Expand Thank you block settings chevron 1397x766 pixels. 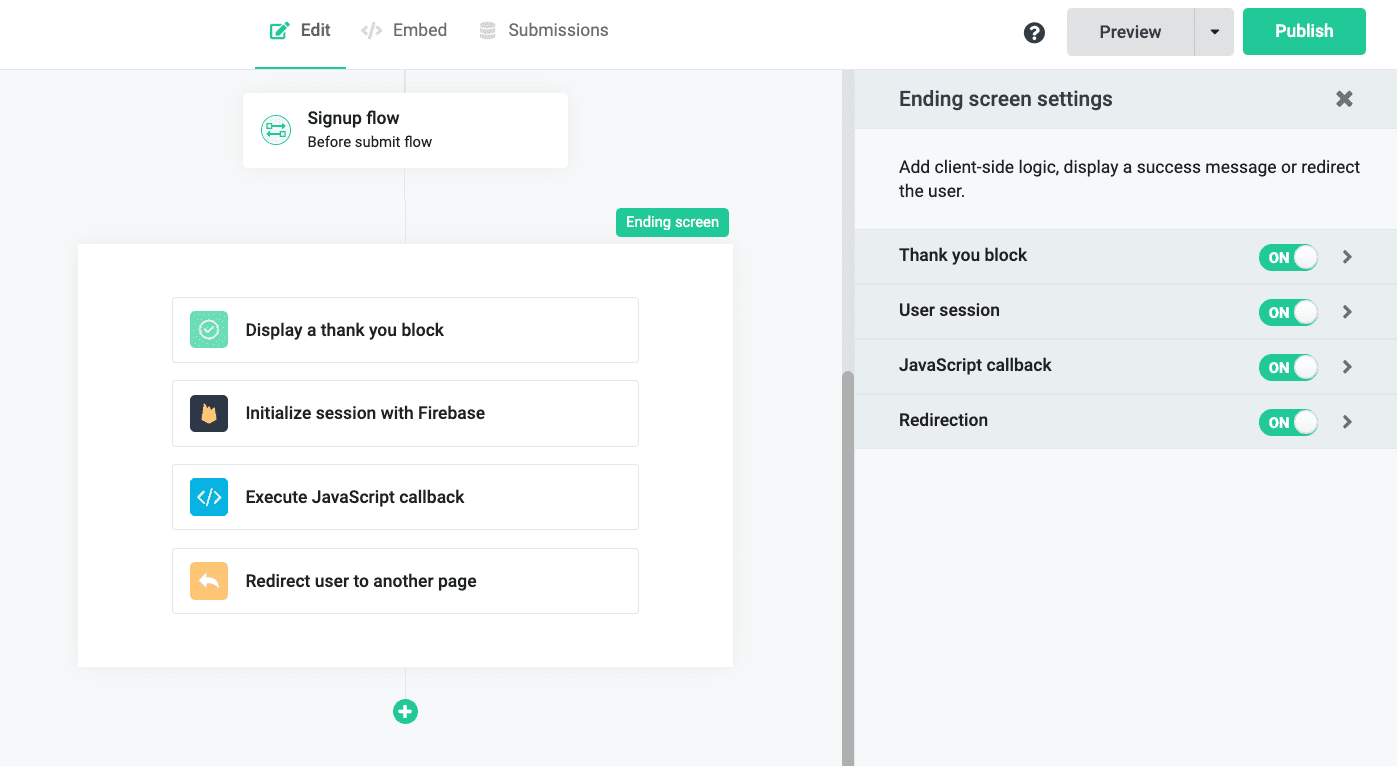click(1347, 257)
